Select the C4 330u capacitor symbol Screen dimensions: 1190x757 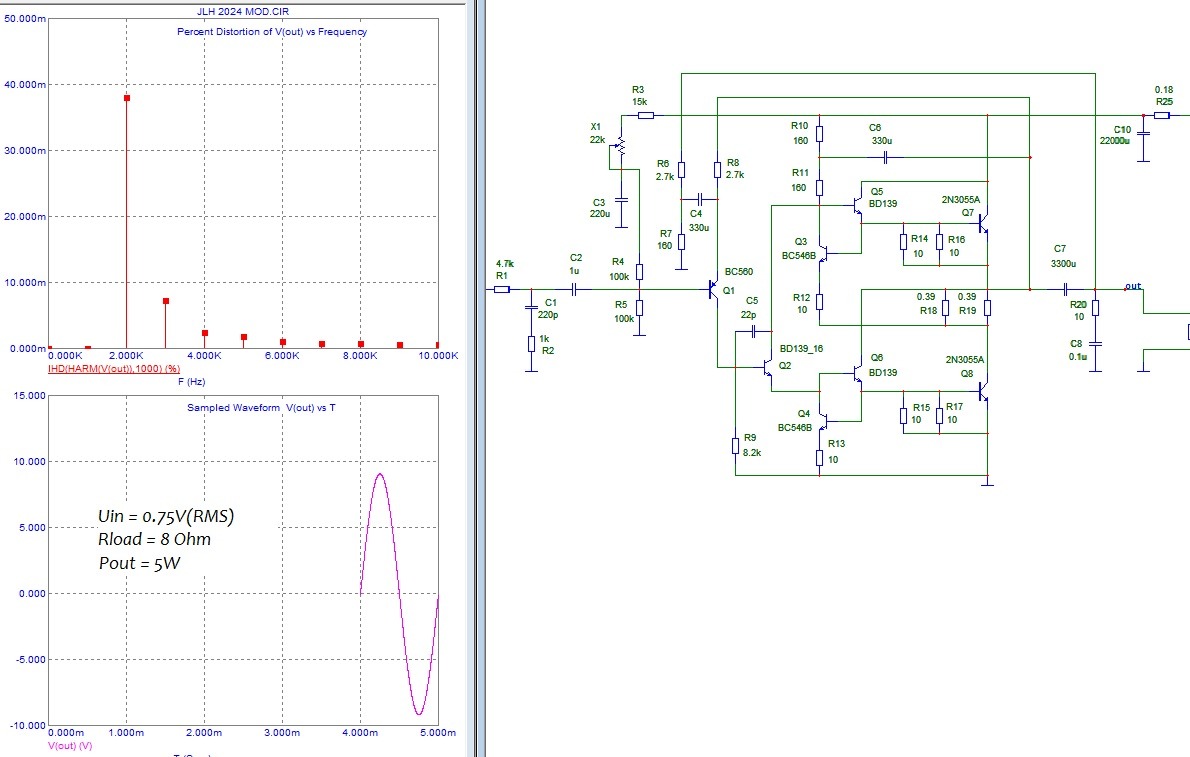700,199
